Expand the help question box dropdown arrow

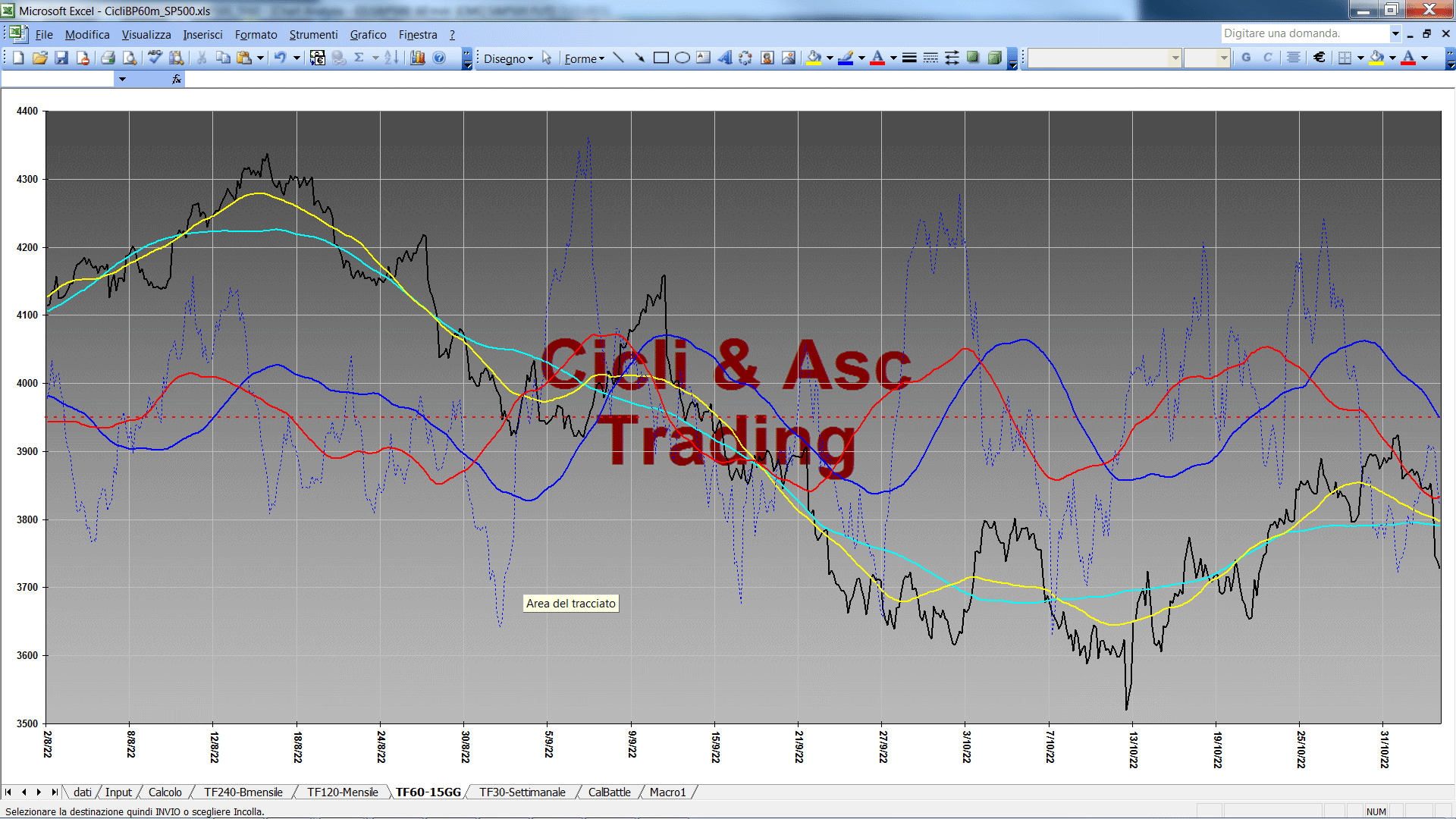click(x=1395, y=33)
